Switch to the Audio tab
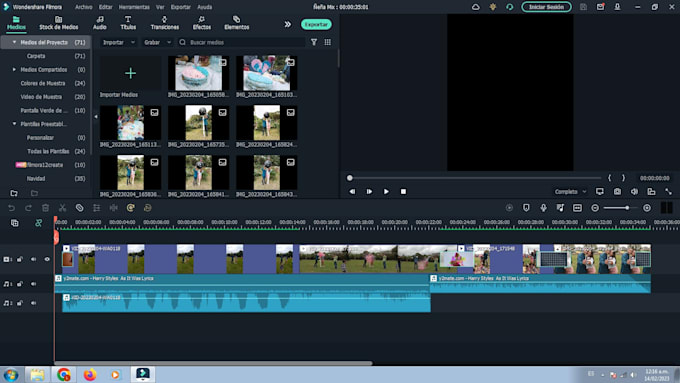The height and width of the screenshot is (383, 680). 100,23
